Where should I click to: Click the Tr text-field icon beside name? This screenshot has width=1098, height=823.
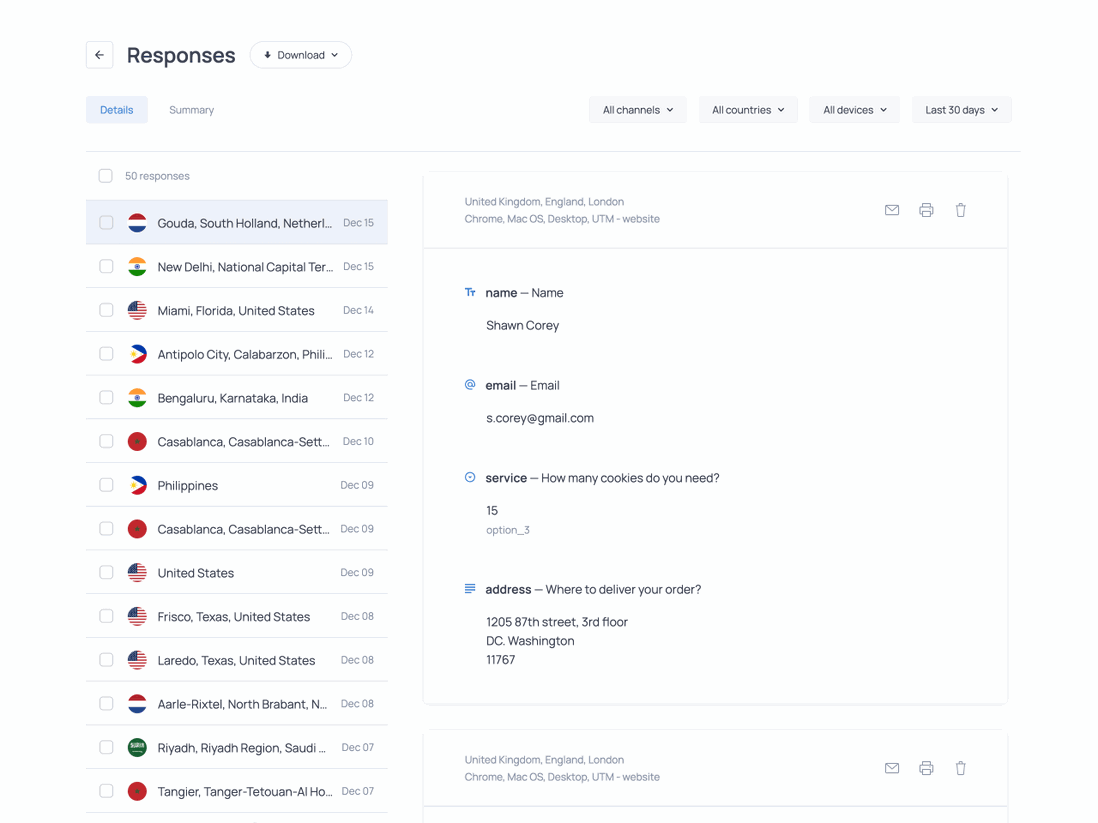point(470,292)
